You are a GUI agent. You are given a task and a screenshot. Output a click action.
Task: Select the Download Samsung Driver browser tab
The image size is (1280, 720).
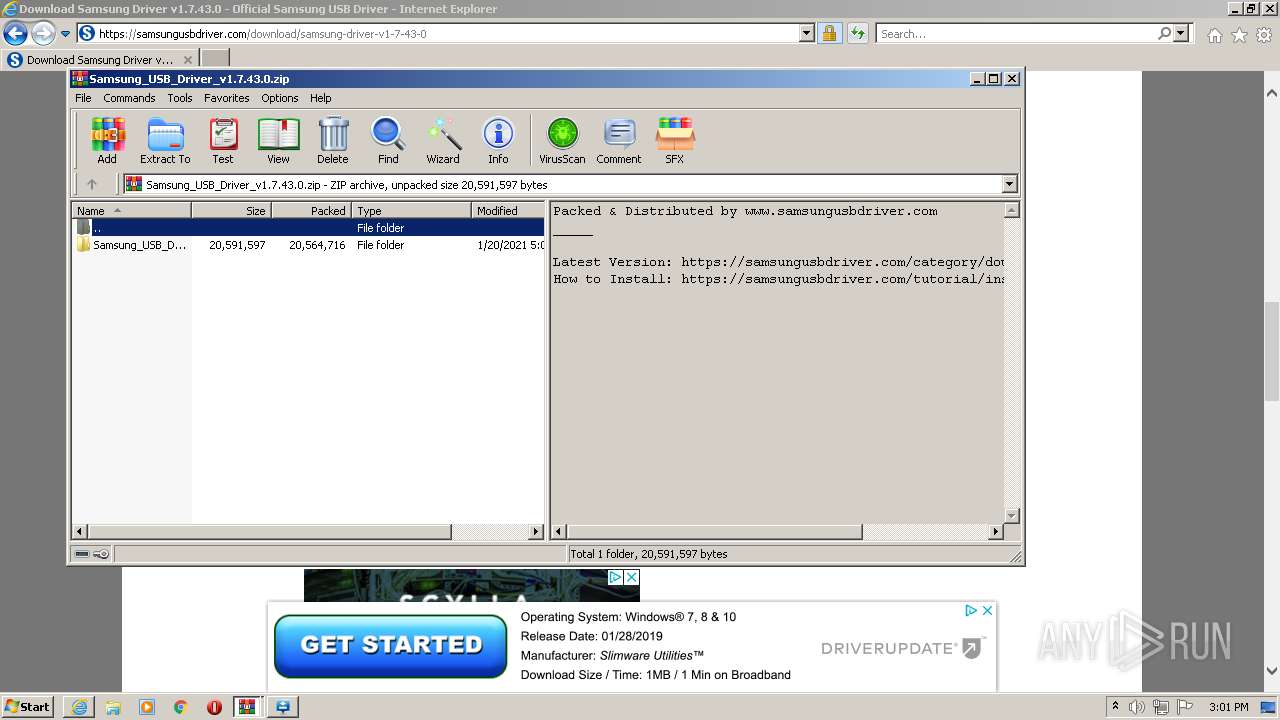point(100,60)
